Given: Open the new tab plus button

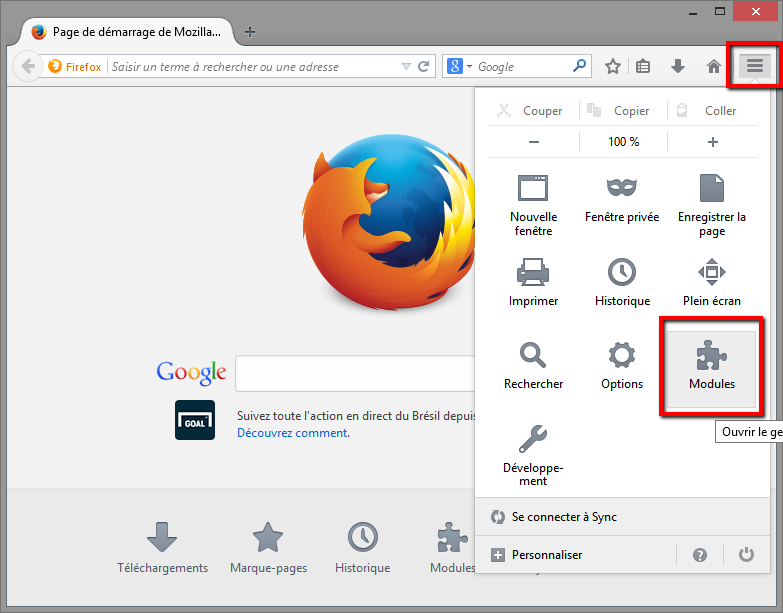Looking at the screenshot, I should coord(250,32).
